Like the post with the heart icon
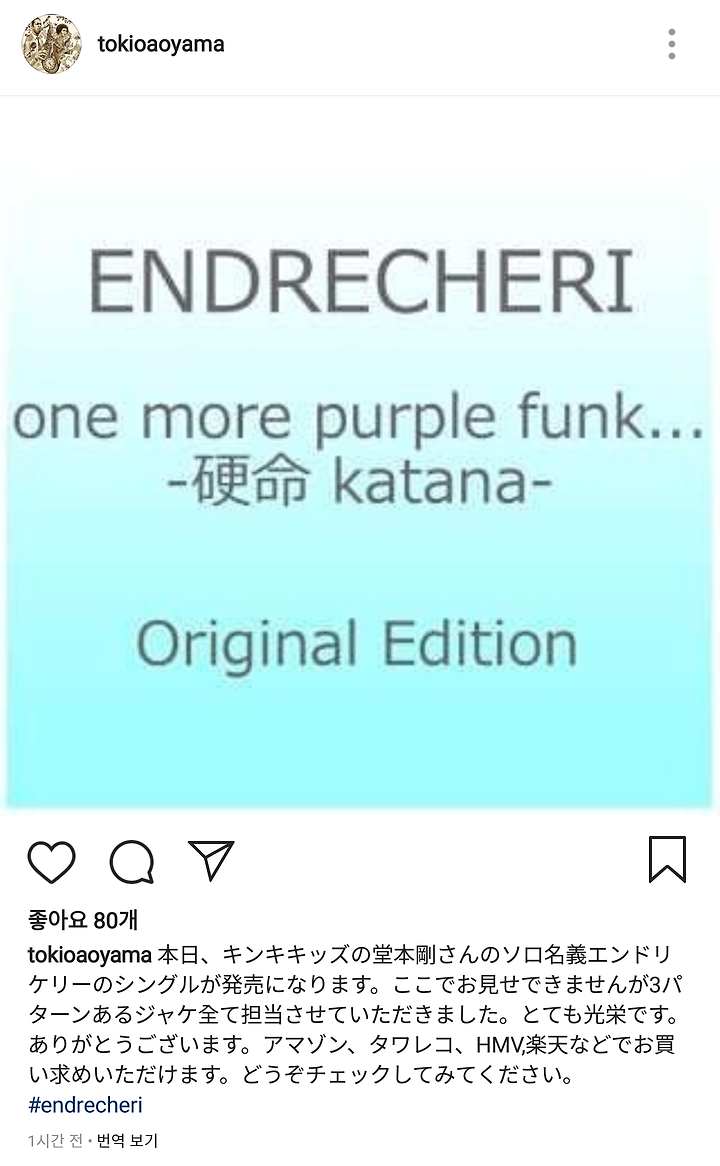720x1166 pixels. coord(51,862)
